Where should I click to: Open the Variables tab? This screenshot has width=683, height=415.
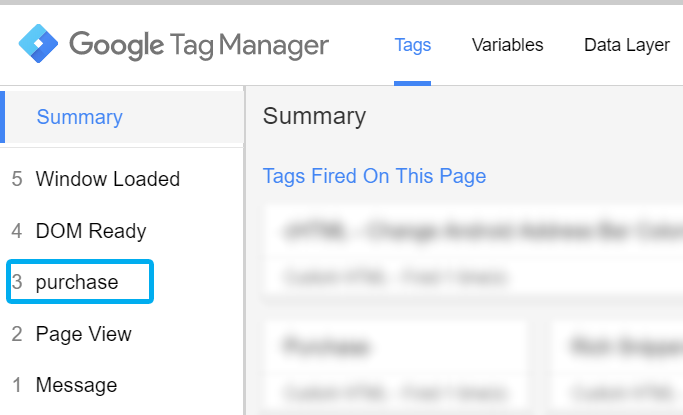click(507, 45)
